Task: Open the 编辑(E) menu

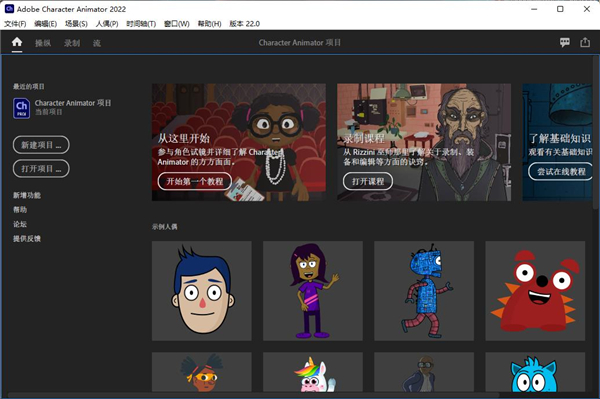Action: point(45,24)
